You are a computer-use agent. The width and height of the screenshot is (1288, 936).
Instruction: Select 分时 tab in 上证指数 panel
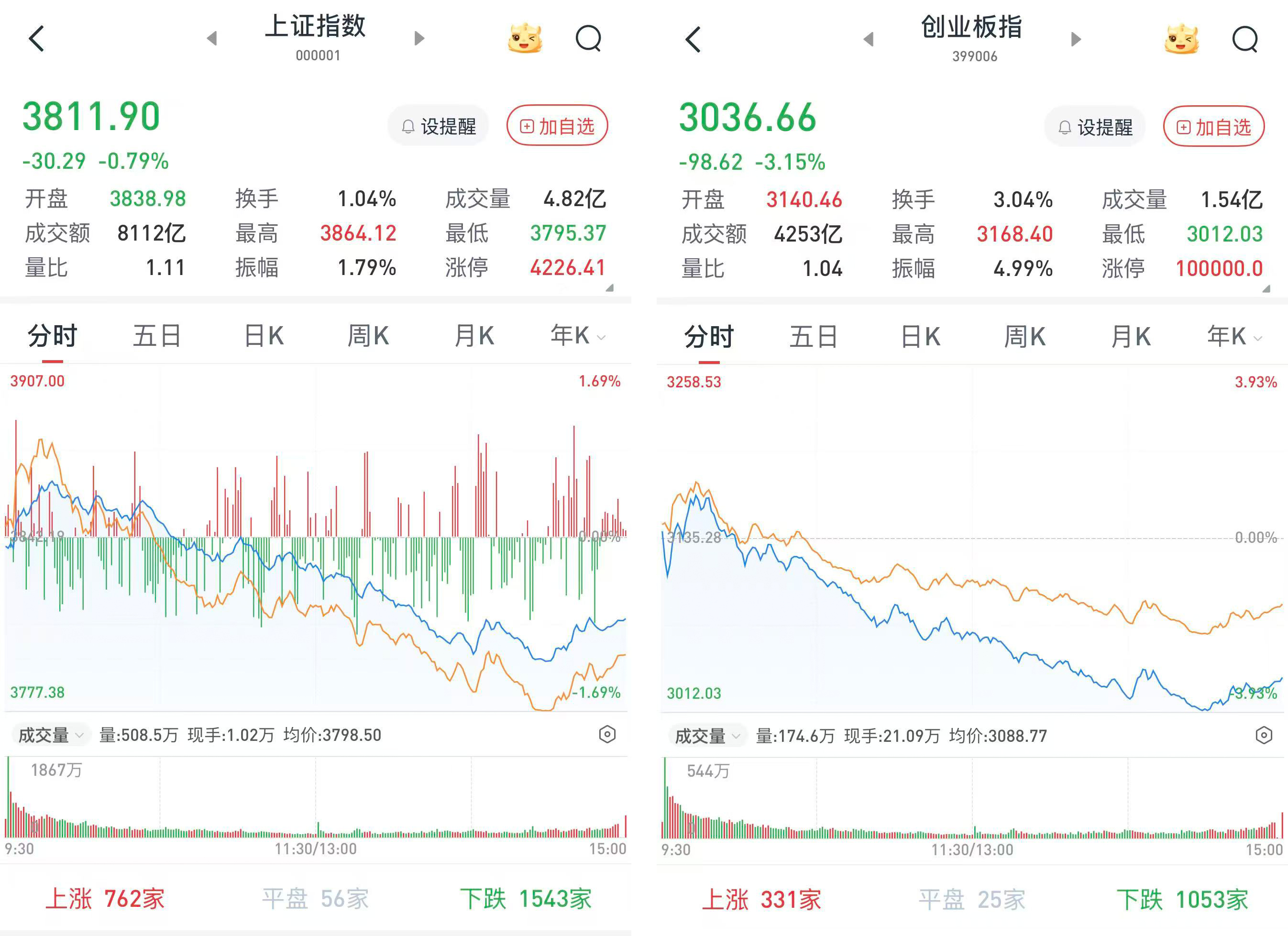pos(52,336)
